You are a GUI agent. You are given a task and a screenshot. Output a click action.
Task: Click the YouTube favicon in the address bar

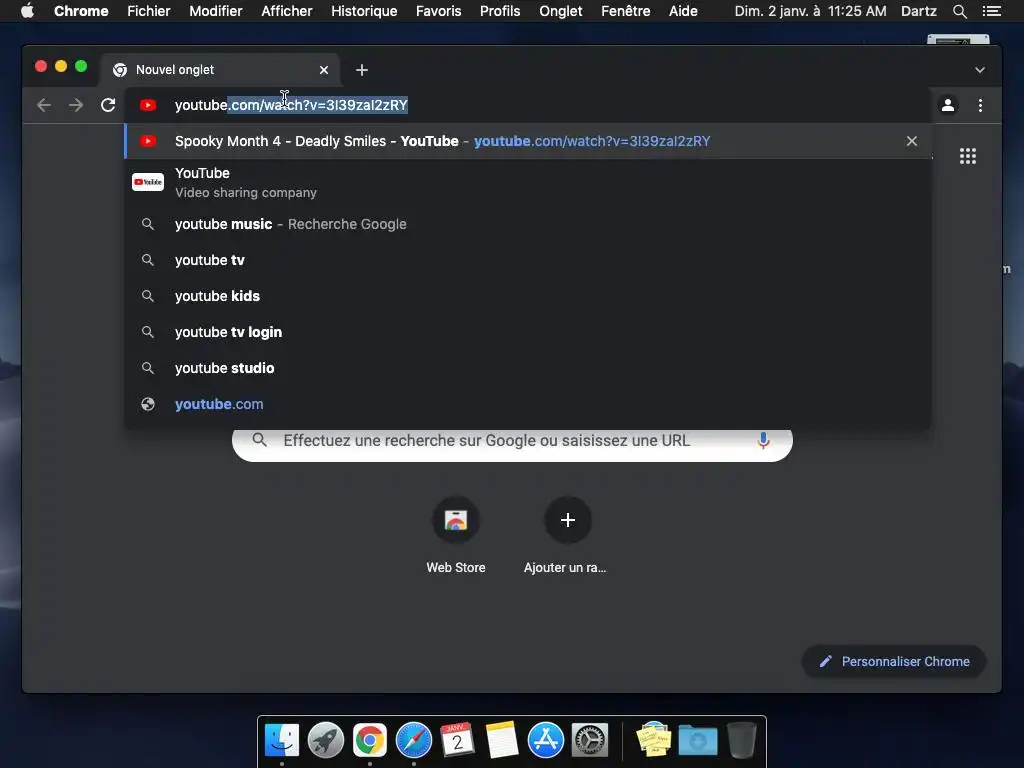(x=148, y=105)
